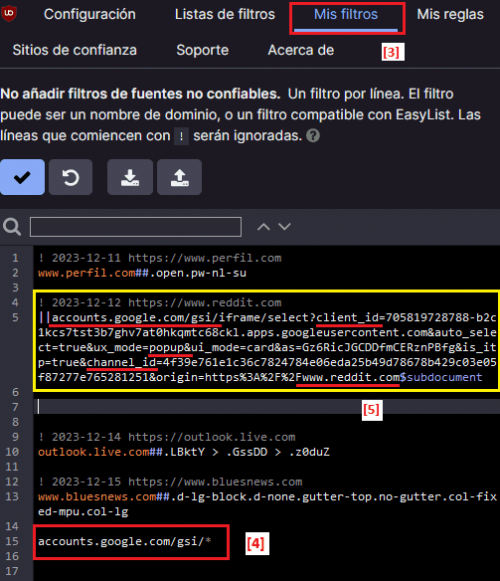Click the uBlock Origin shield logo
The image size is (500, 581).
coord(9,13)
